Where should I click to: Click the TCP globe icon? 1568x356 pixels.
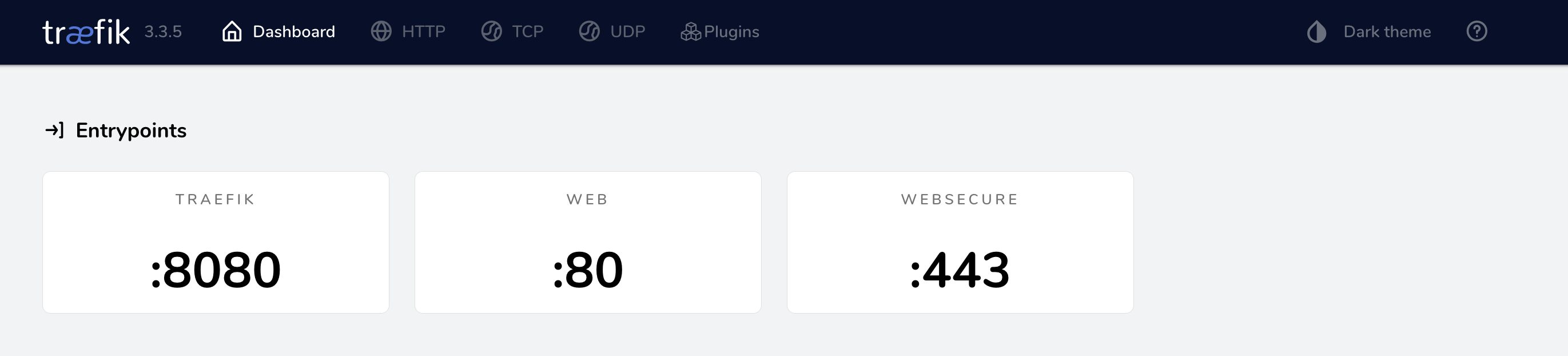491,31
